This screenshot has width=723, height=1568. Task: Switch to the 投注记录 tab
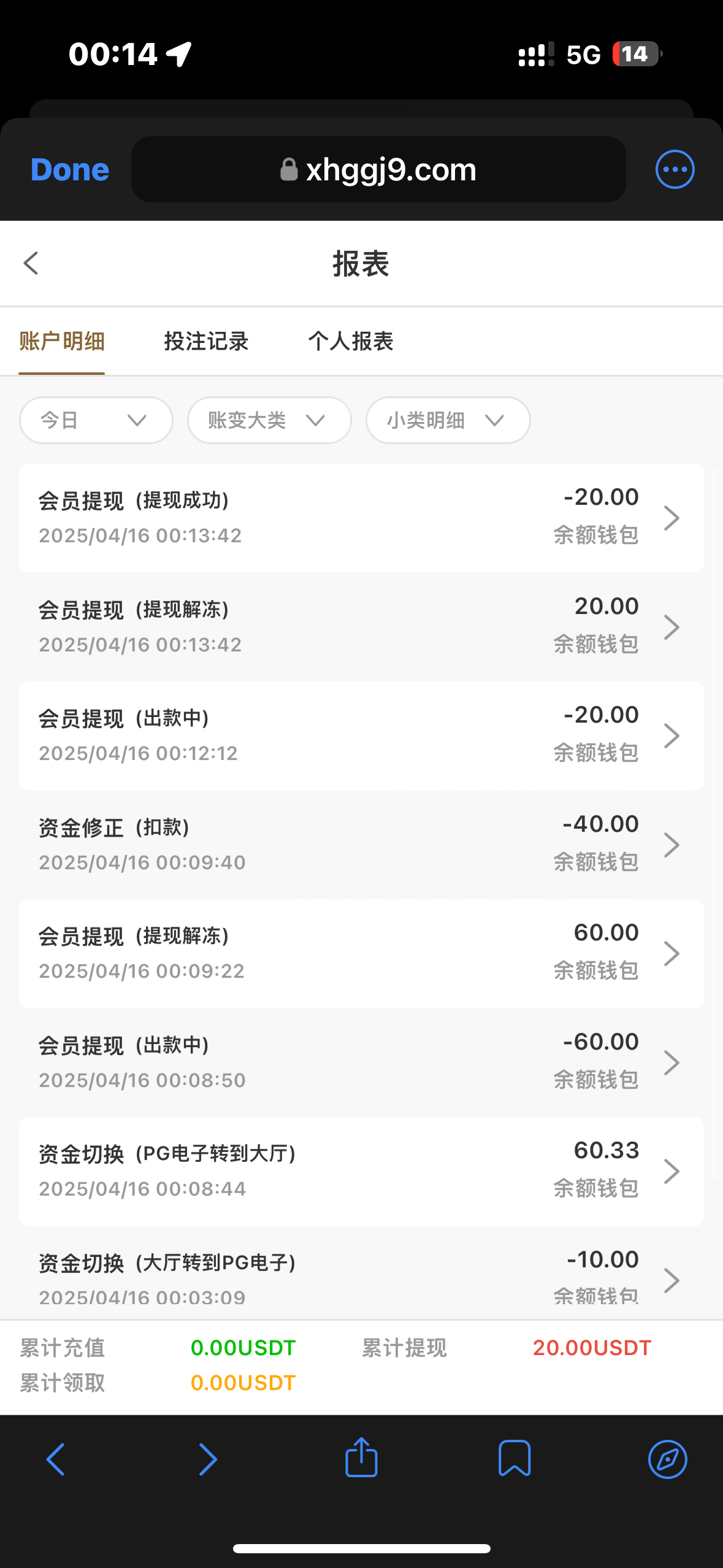(x=206, y=341)
